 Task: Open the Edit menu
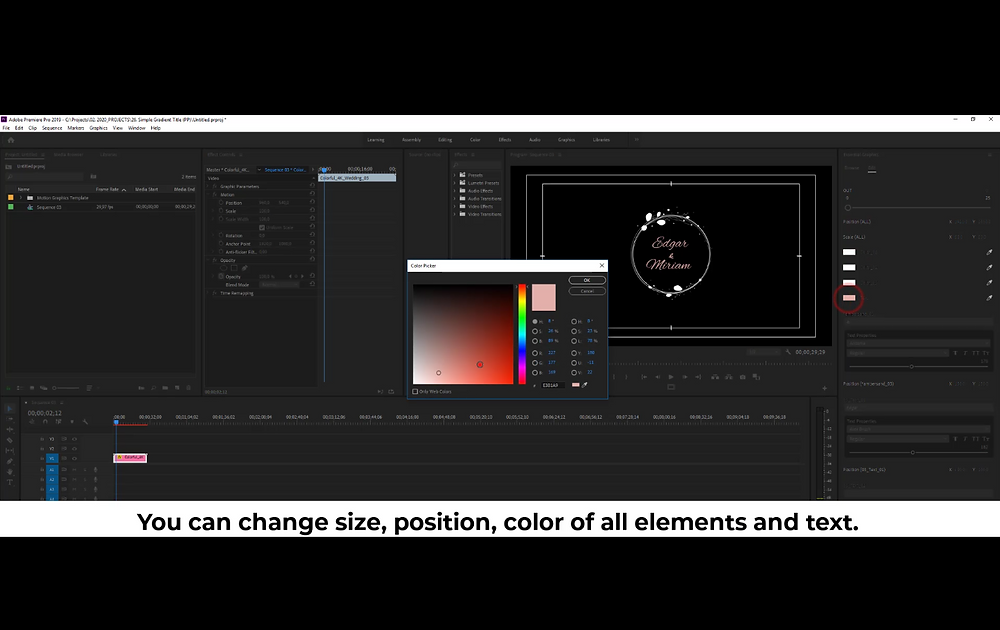19,128
